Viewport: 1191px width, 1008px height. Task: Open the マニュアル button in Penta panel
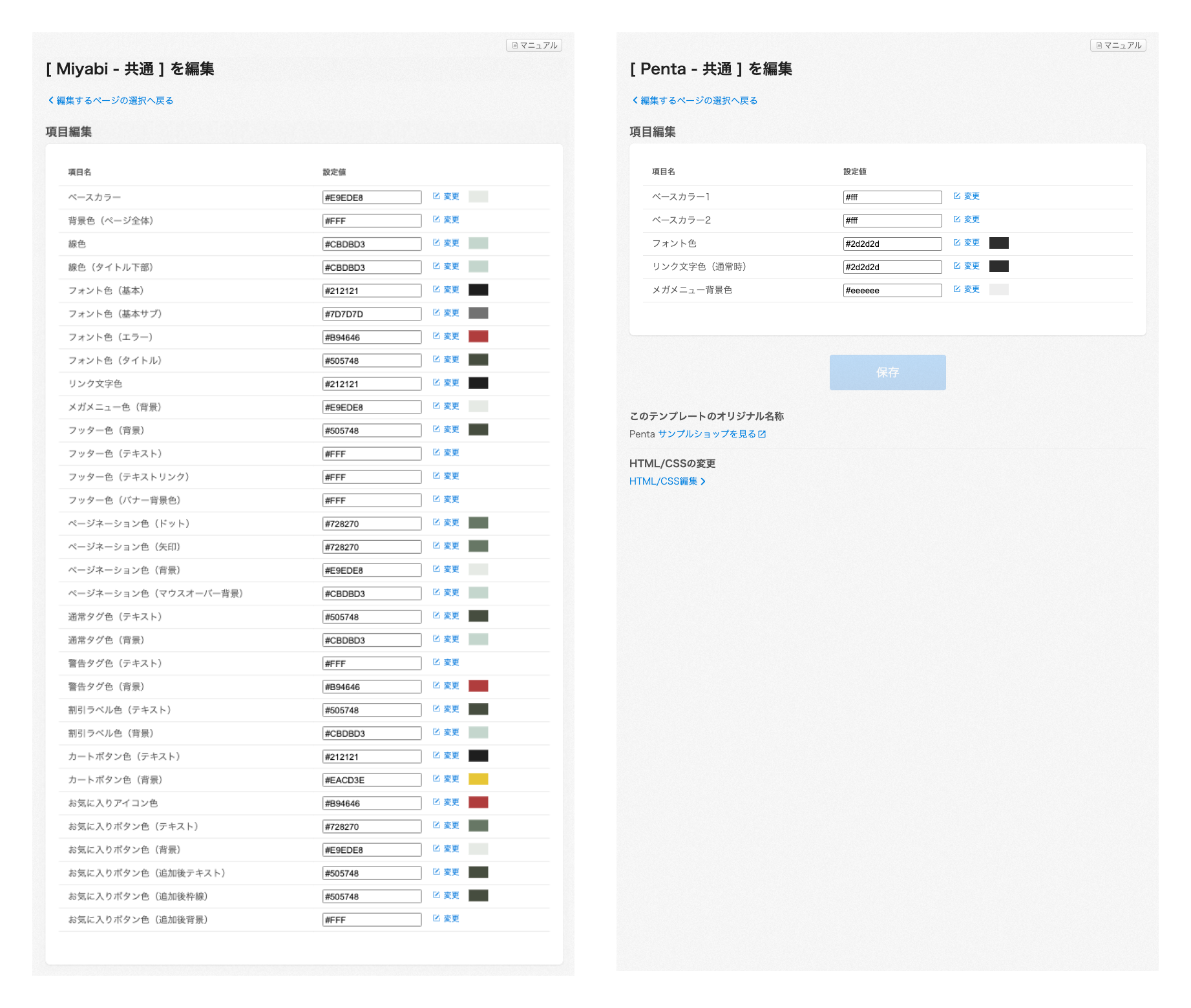(1118, 45)
